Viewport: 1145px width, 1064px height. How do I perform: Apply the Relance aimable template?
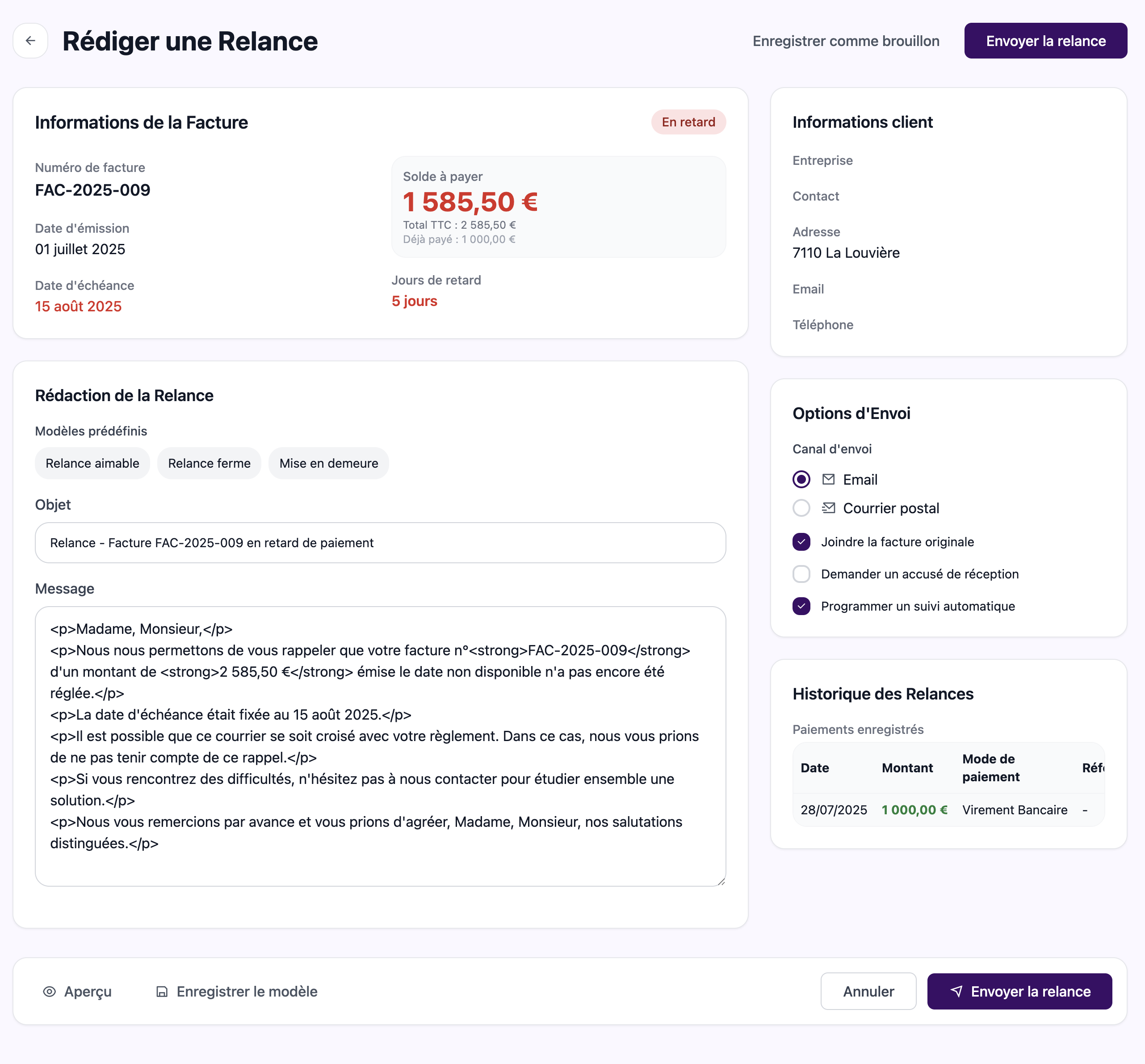pos(92,463)
